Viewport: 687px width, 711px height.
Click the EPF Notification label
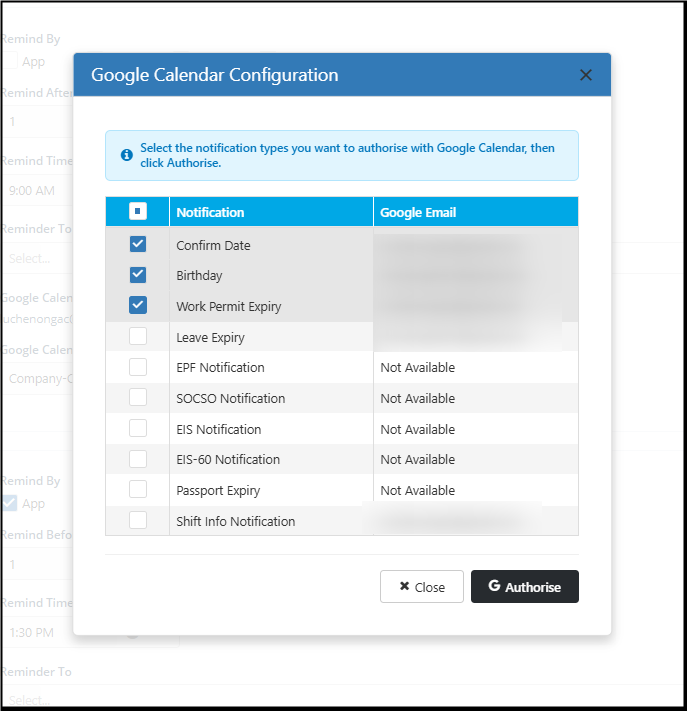pyautogui.click(x=220, y=367)
